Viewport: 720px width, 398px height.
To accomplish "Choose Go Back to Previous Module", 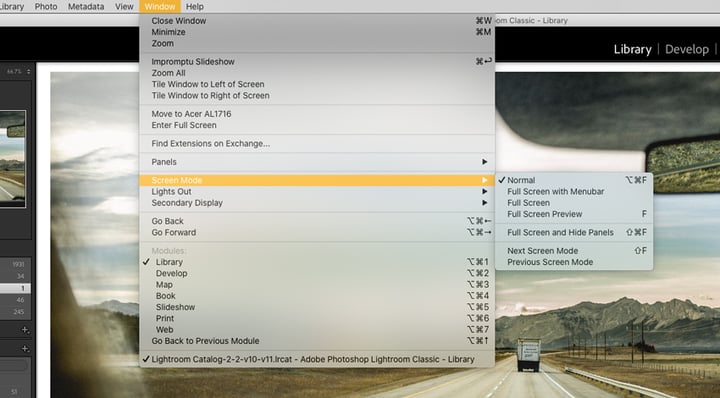I will pos(317,341).
